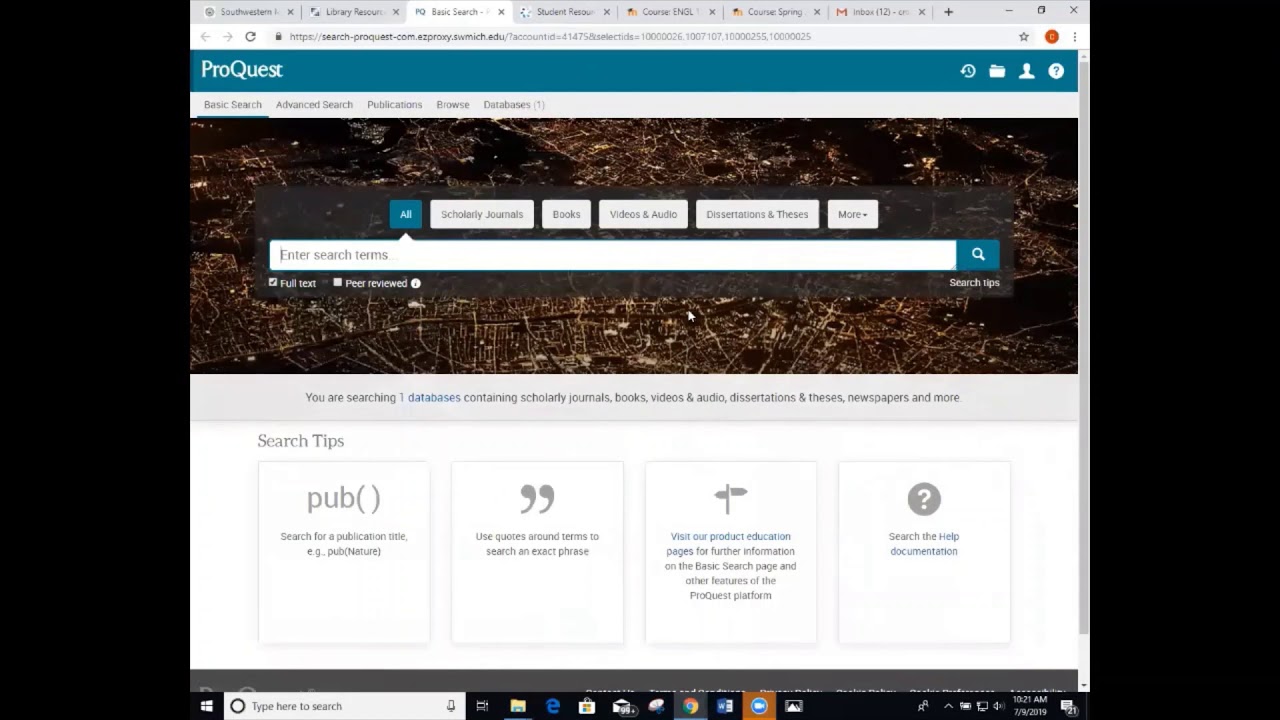Filter by Scholarly Journals
This screenshot has width=1280, height=720.
pos(482,214)
